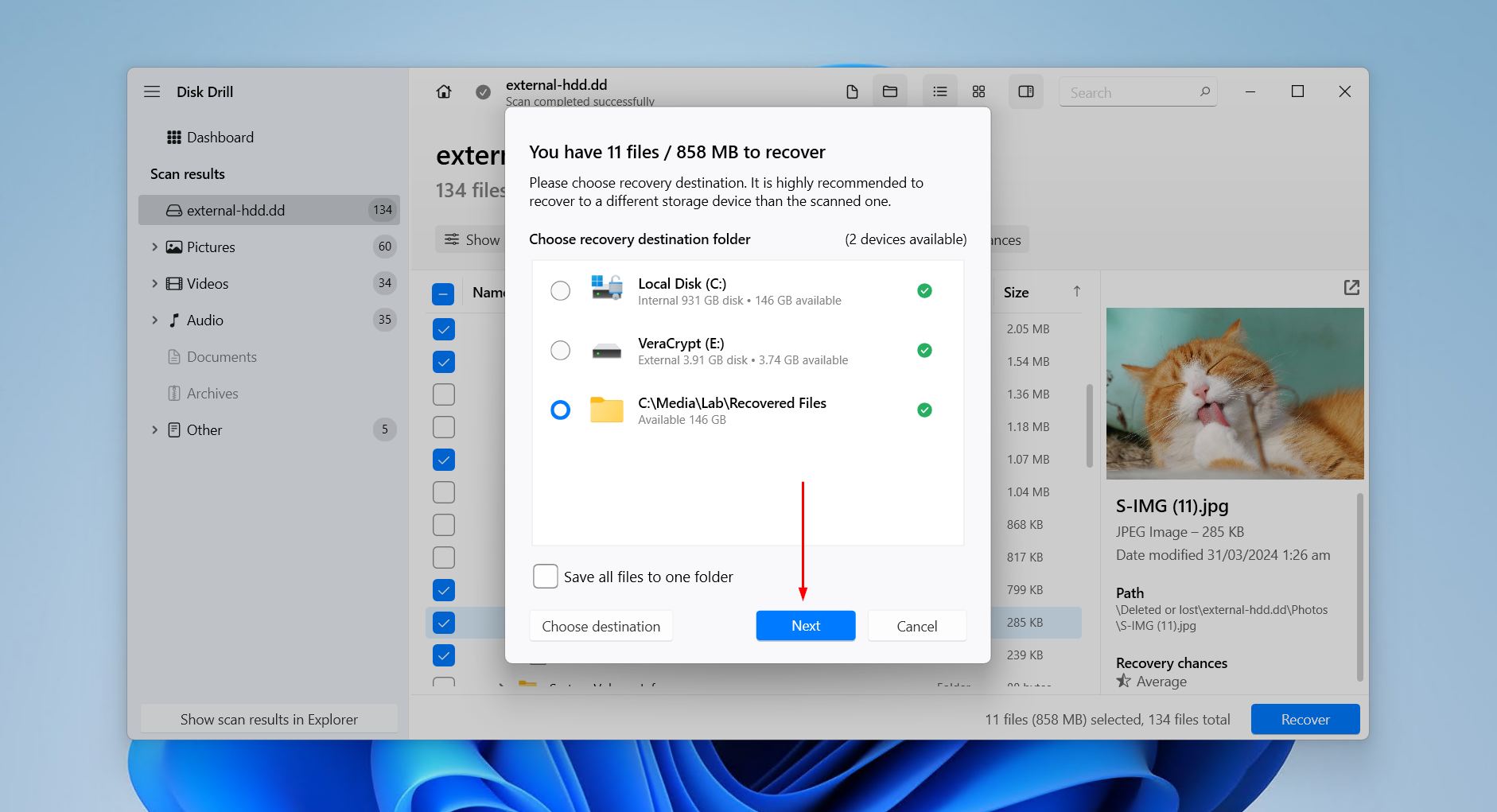The width and height of the screenshot is (1497, 812).
Task: Select C:\Media\Lab\Recovered Files radio button
Action: coord(560,410)
